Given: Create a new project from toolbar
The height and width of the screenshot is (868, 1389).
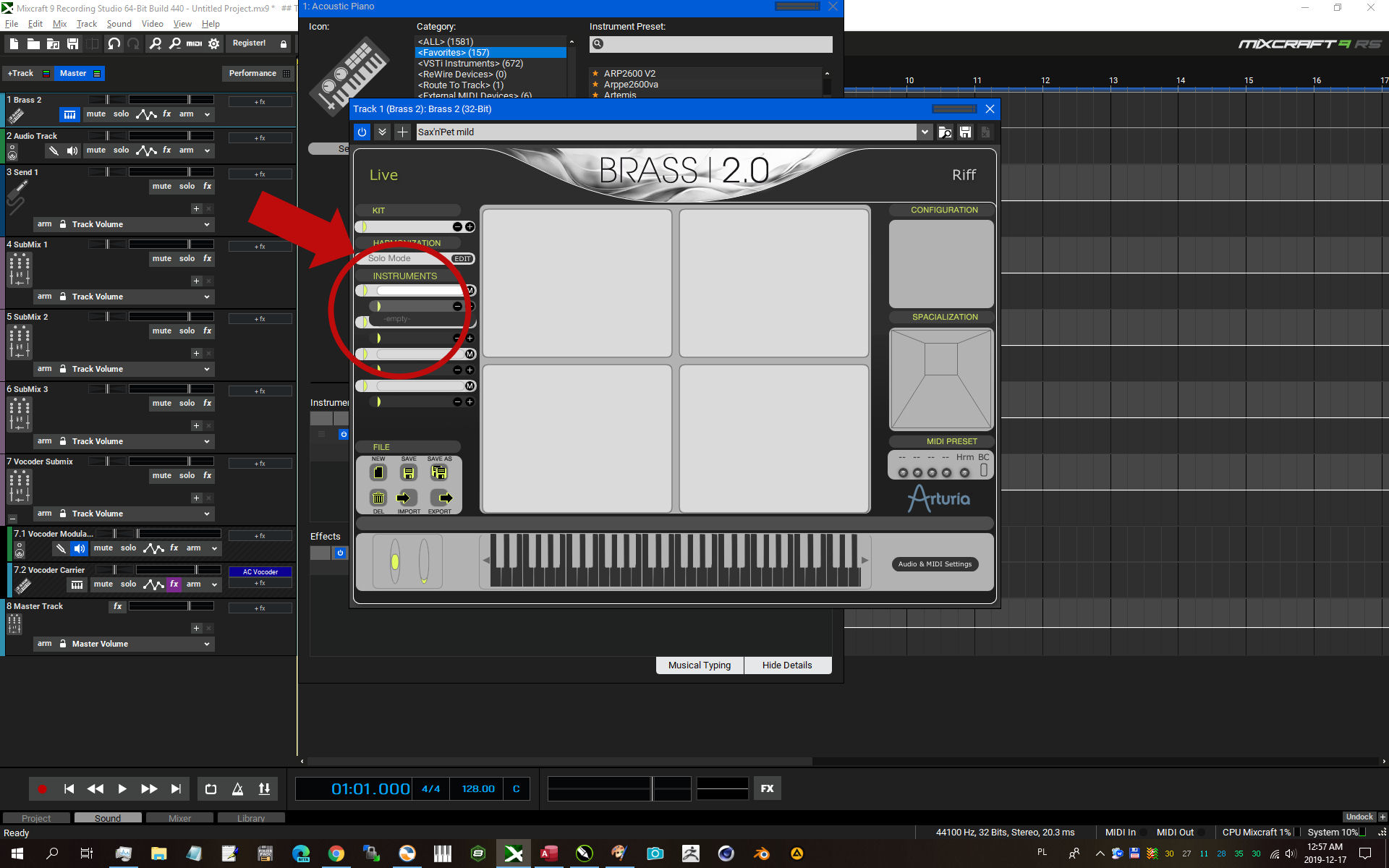Looking at the screenshot, I should coord(14,44).
